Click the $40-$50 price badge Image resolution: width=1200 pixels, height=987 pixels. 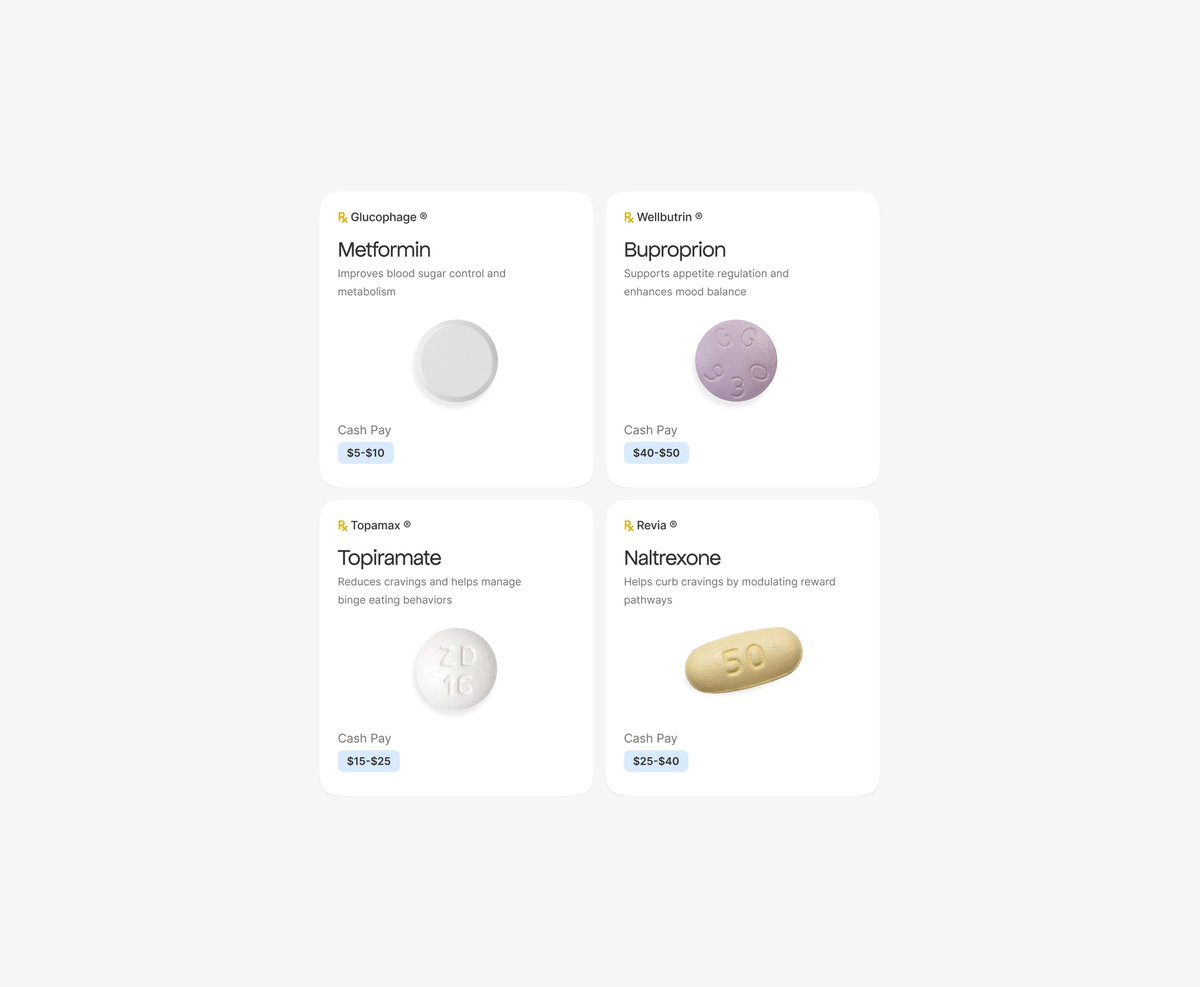click(656, 453)
